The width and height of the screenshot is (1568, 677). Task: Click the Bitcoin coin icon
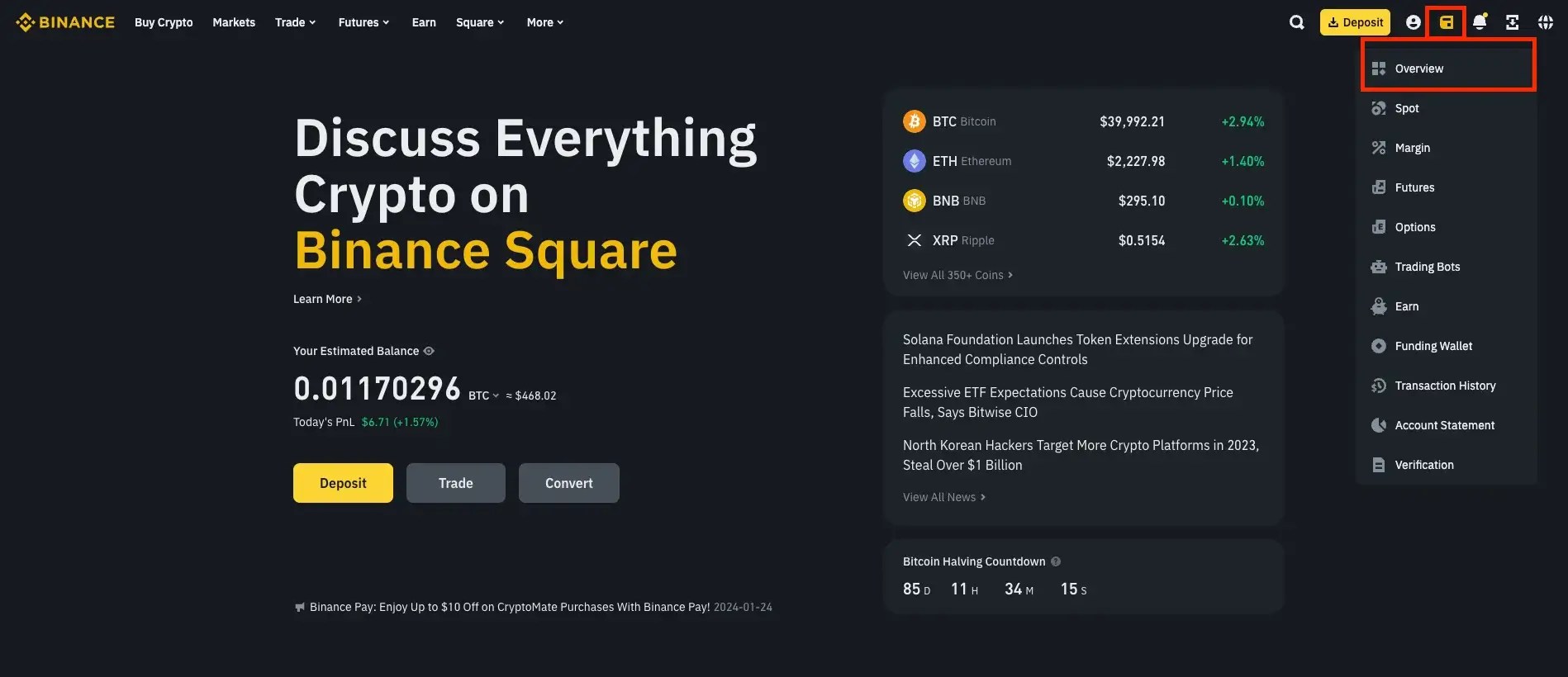tap(914, 121)
